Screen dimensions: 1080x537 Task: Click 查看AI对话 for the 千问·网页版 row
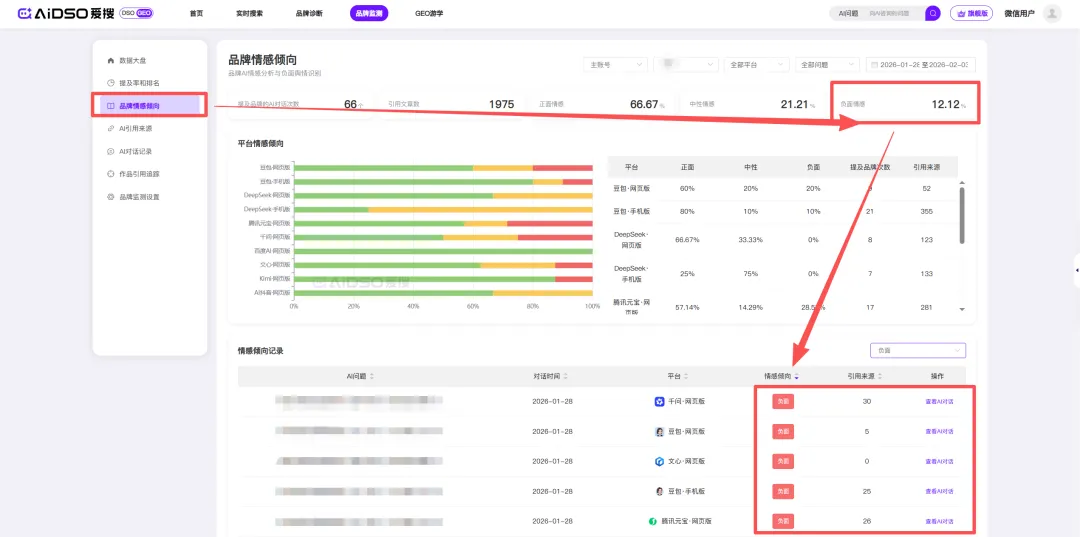939,401
